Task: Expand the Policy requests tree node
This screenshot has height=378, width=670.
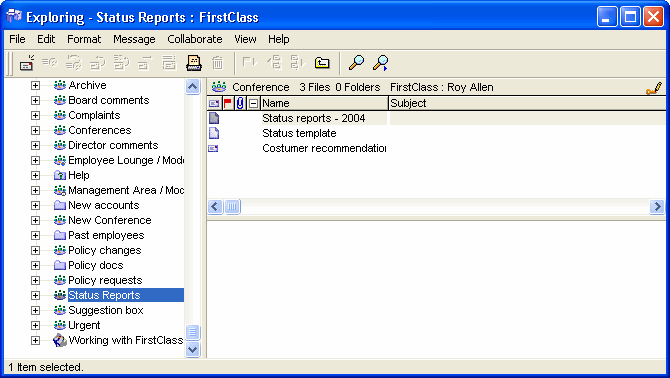Action: [x=35, y=281]
